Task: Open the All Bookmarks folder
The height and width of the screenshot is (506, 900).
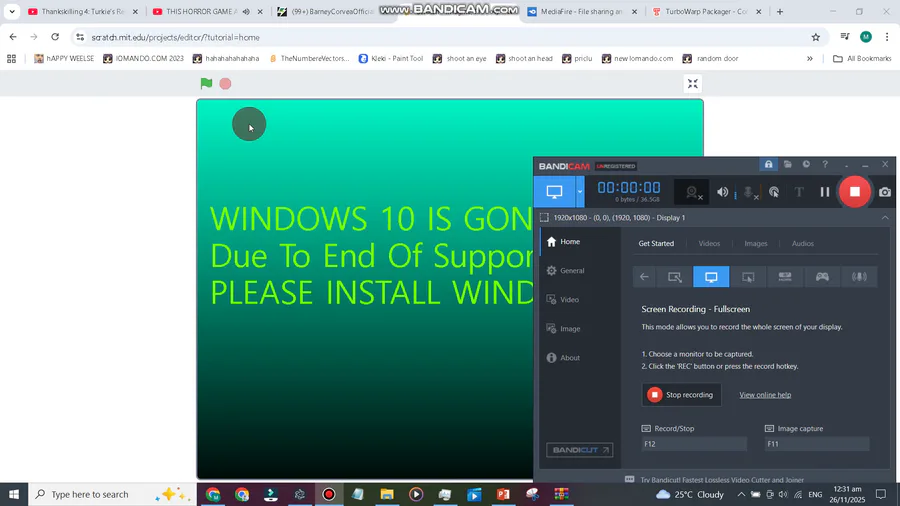Action: pyautogui.click(x=862, y=59)
